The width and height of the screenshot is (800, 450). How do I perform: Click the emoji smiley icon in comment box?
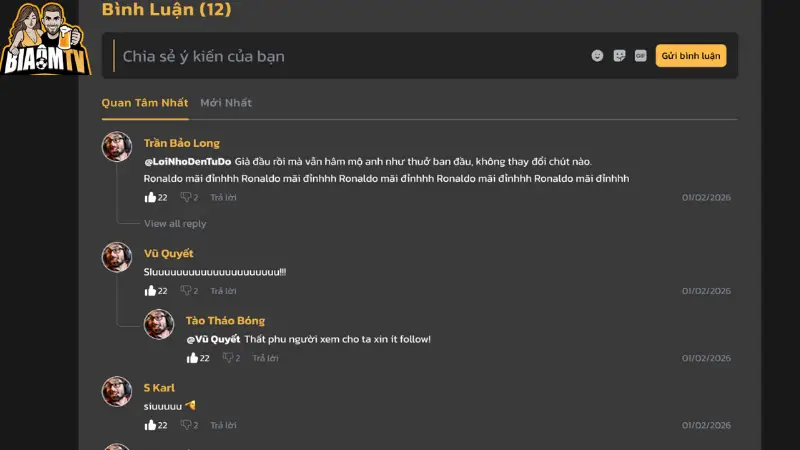[598, 56]
